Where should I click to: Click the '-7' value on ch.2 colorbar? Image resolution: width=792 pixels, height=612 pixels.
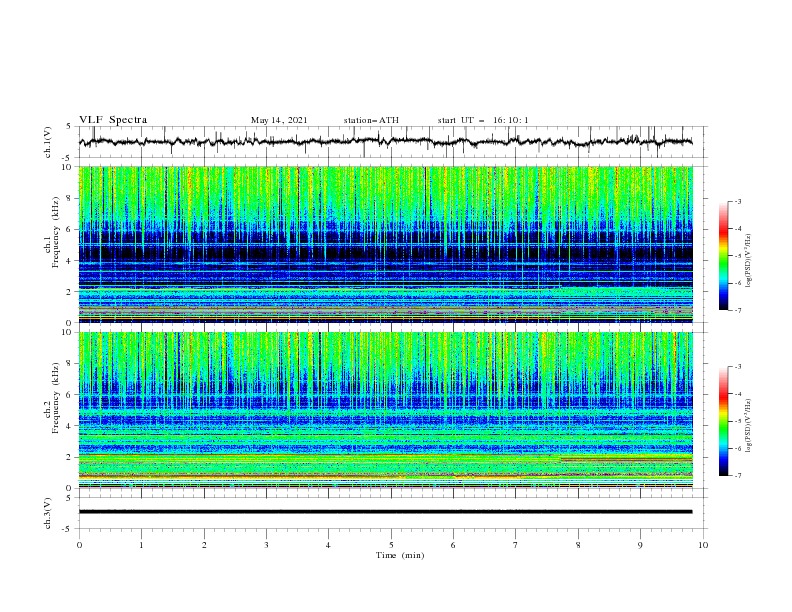(737, 476)
